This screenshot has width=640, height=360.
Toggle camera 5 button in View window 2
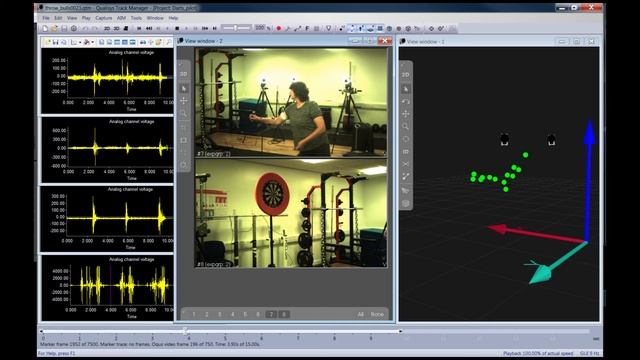point(245,314)
